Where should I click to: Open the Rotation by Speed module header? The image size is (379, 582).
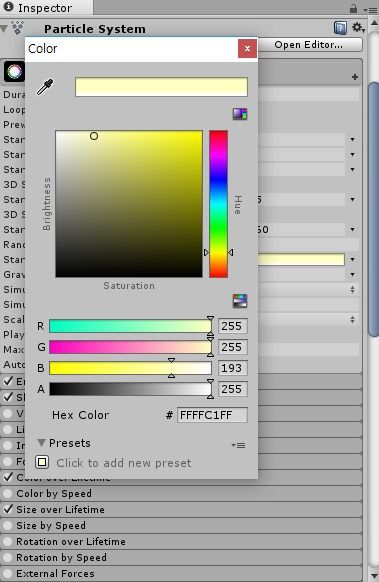pos(181,557)
